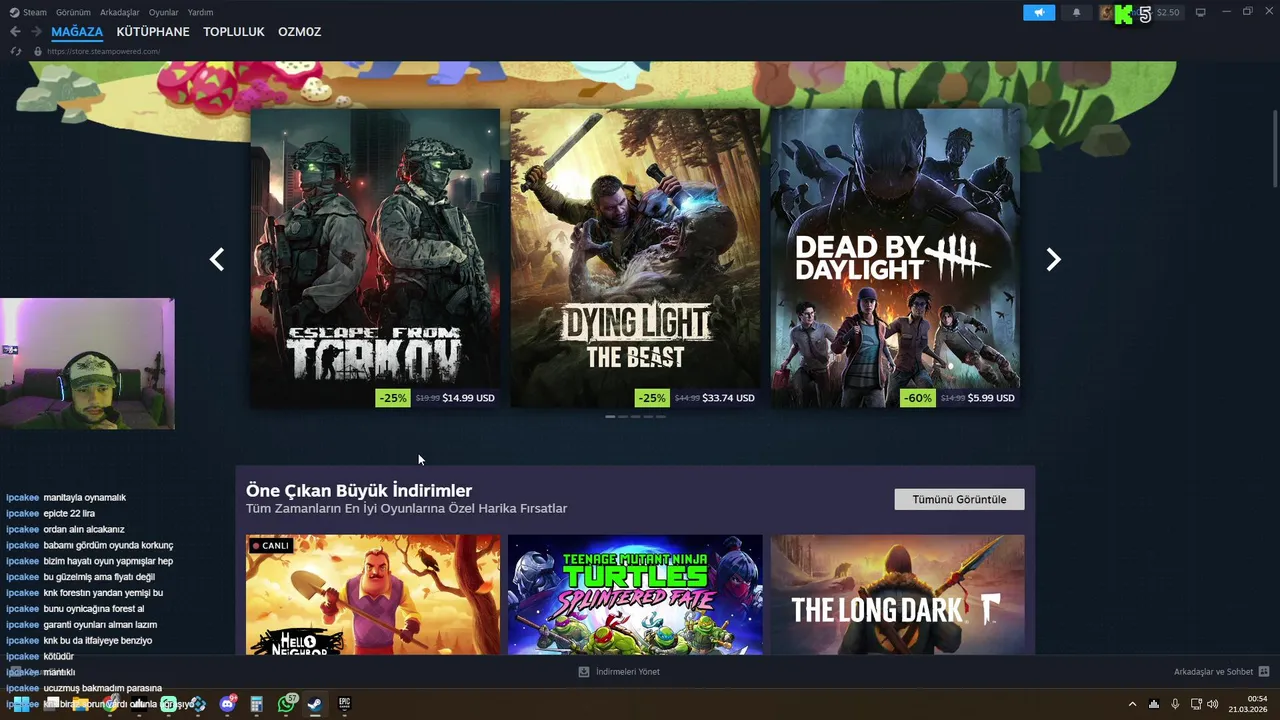Open the $2.50 wallet balance
Screen dimensions: 1280x720
[1168, 12]
